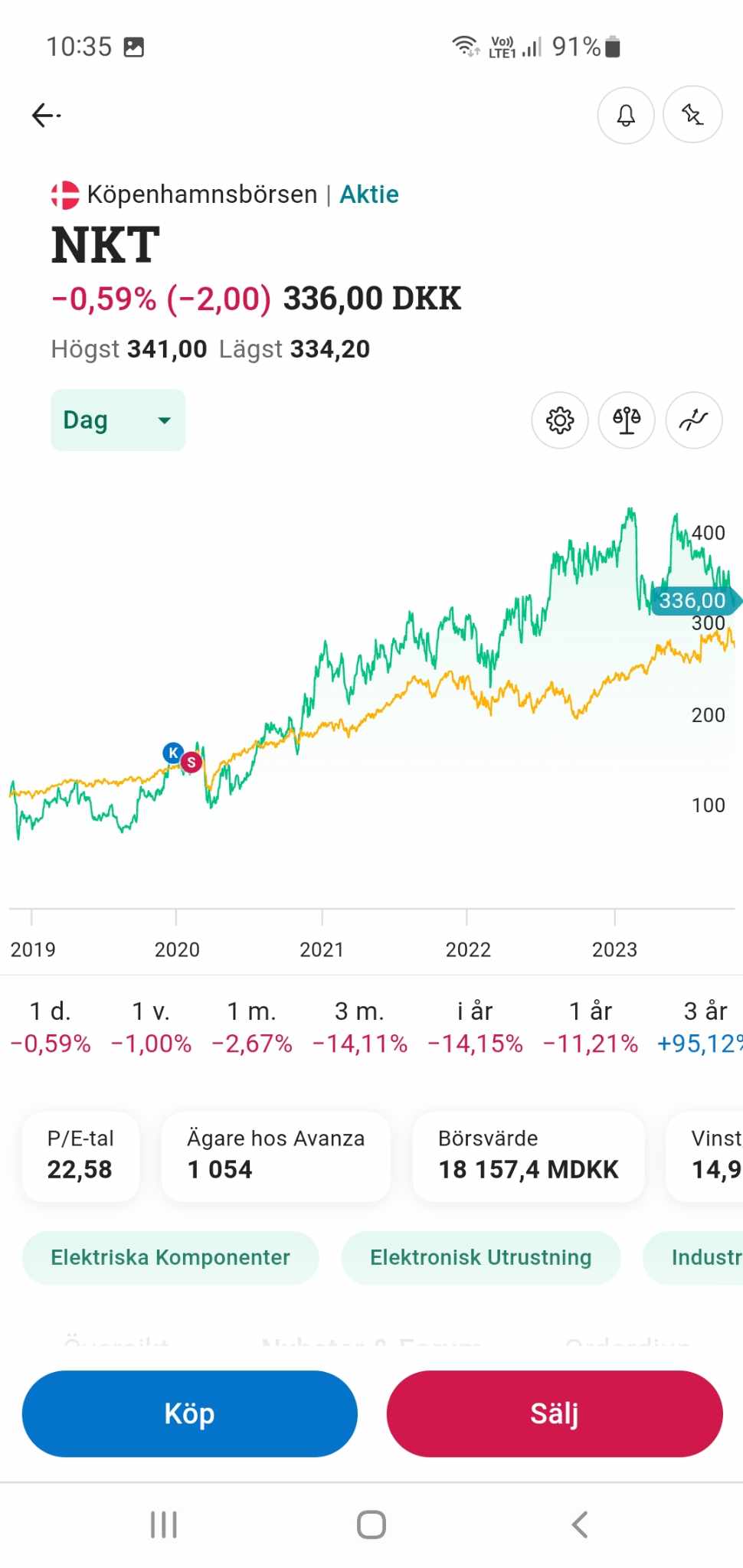743x1568 pixels.
Task: Tap the blue K buy marker
Action: tap(173, 753)
